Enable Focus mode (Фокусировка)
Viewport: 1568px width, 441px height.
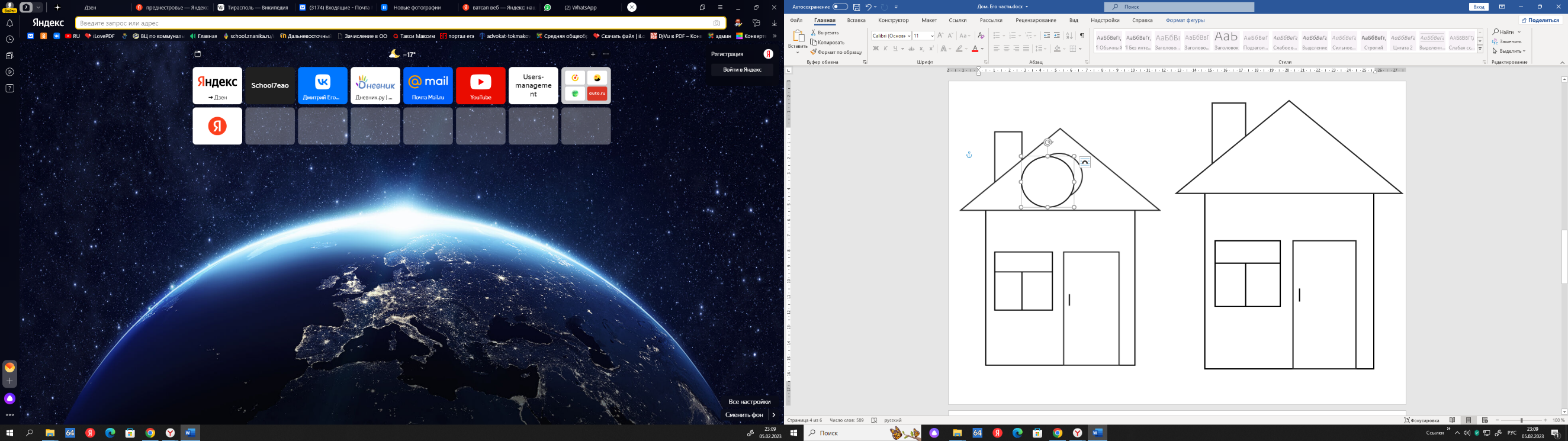pyautogui.click(x=1422, y=420)
